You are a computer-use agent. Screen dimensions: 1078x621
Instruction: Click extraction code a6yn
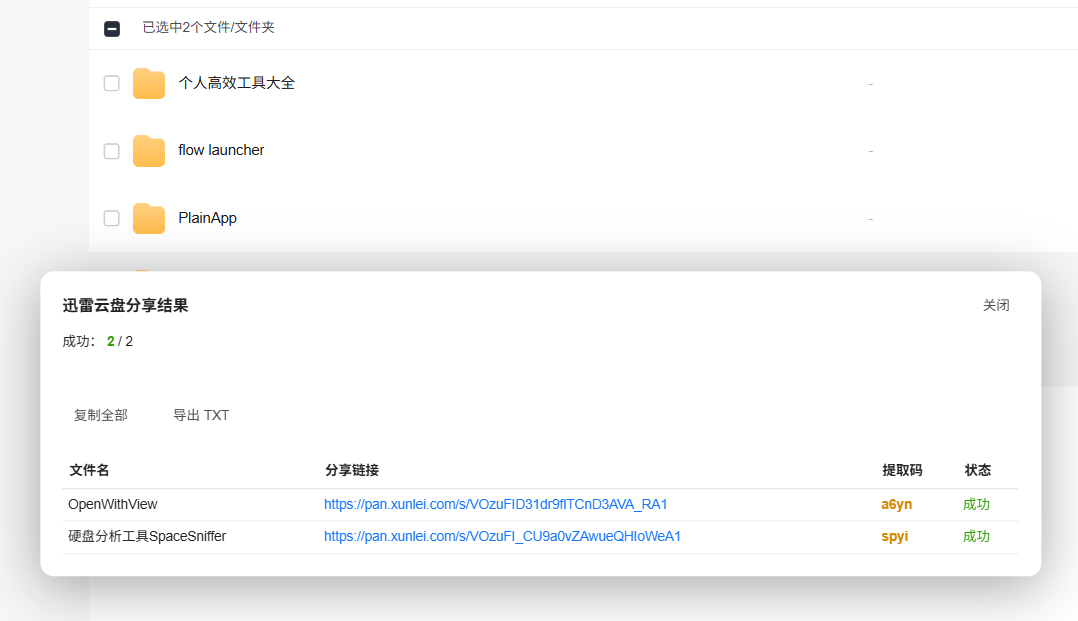[x=896, y=504]
